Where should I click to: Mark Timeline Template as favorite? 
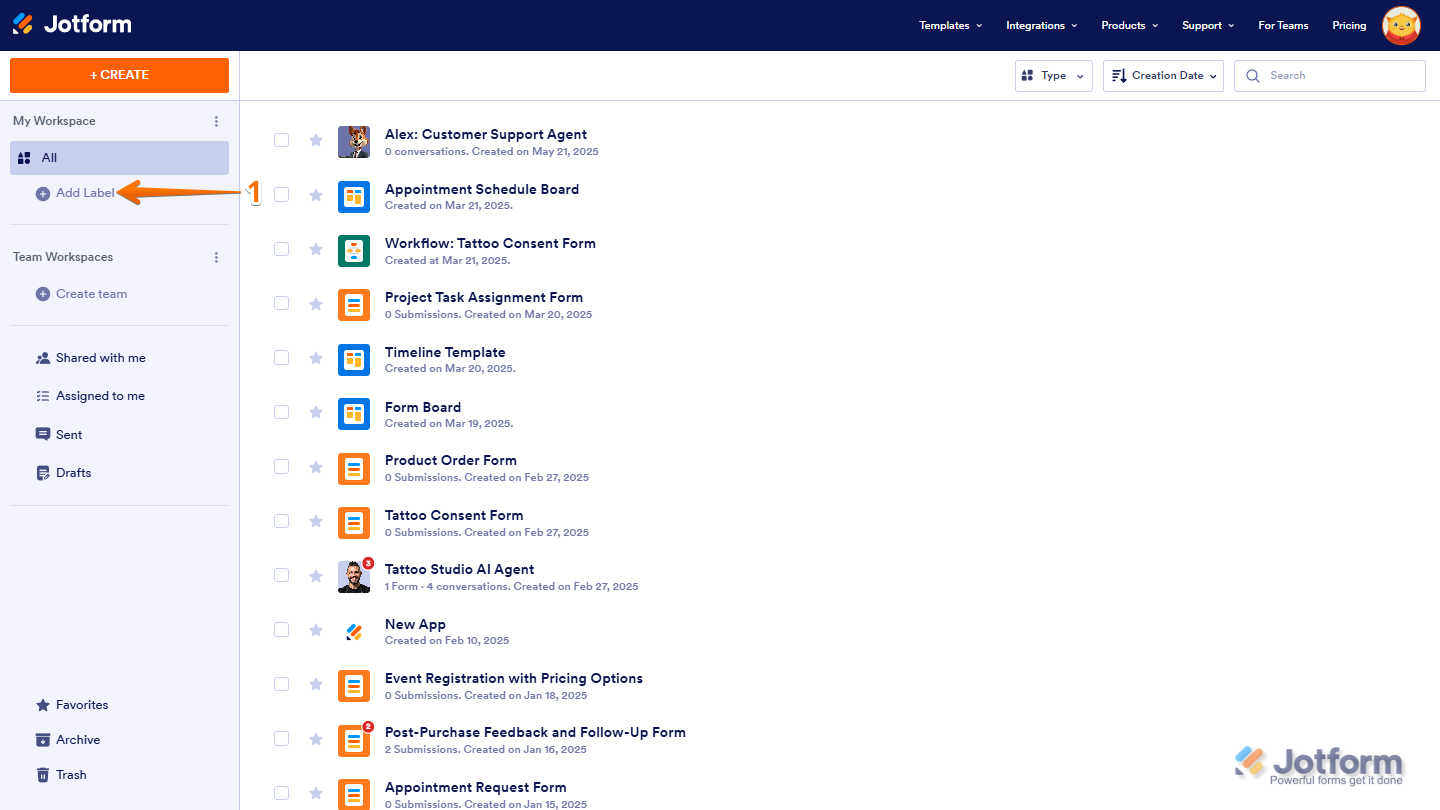tap(316, 358)
